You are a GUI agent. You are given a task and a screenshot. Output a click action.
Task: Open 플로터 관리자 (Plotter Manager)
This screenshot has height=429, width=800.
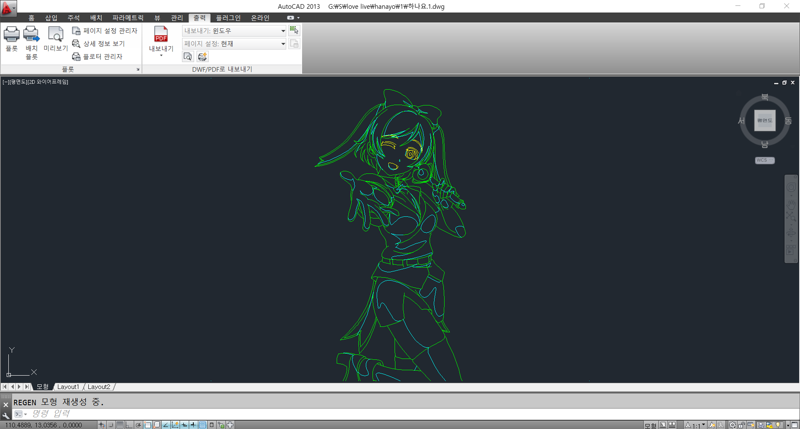pyautogui.click(x=97, y=56)
